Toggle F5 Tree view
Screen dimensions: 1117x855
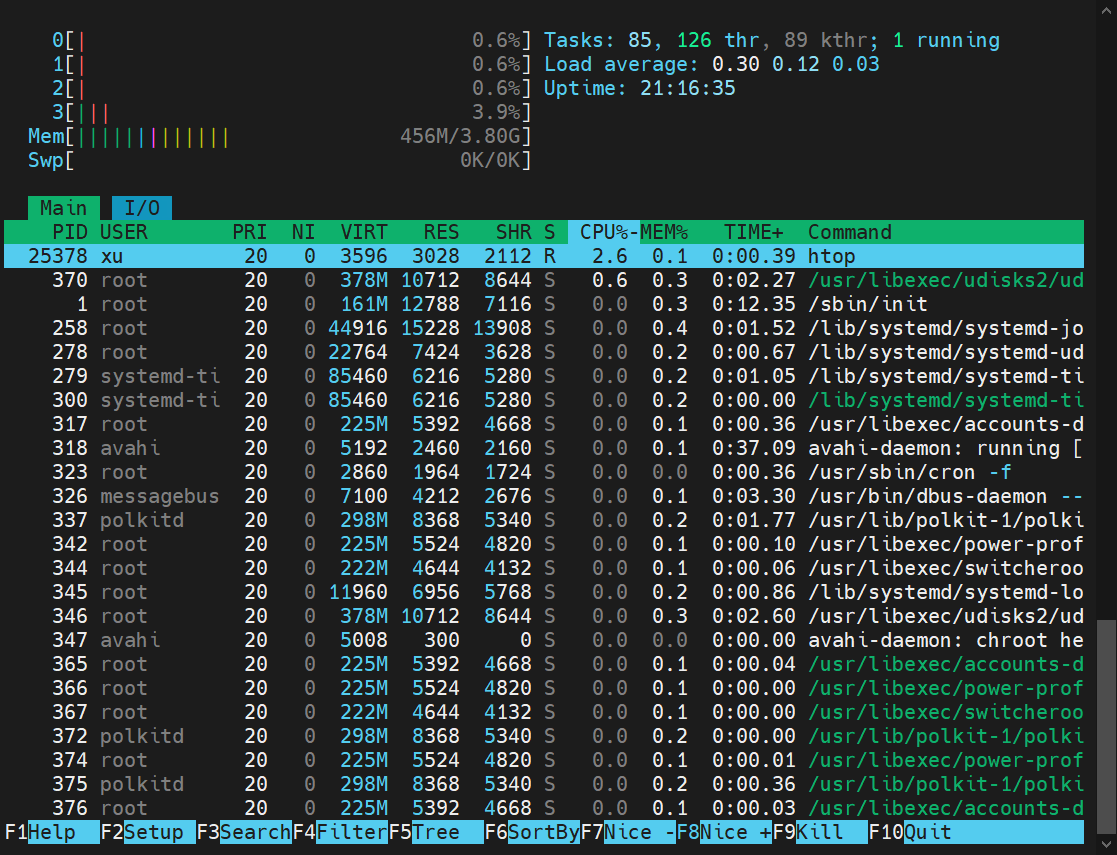click(437, 832)
